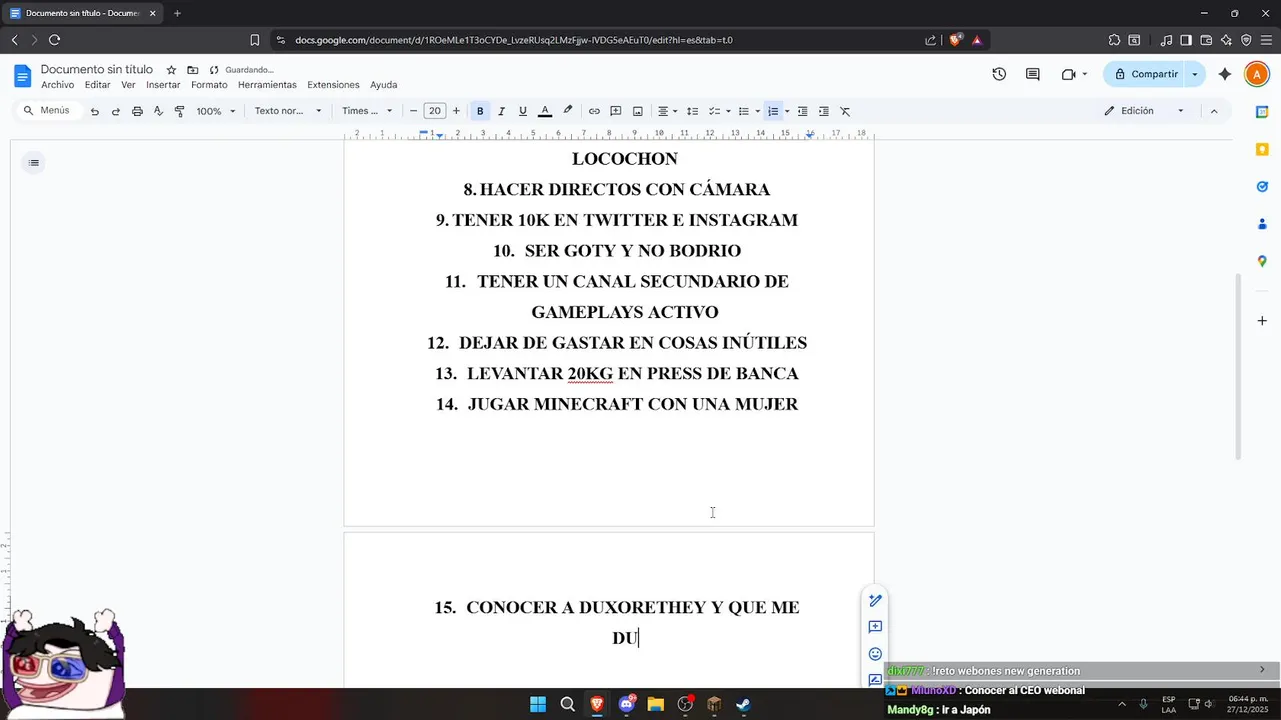The height and width of the screenshot is (720, 1281).
Task: Open Google Keep in side panel
Action: (x=1262, y=149)
